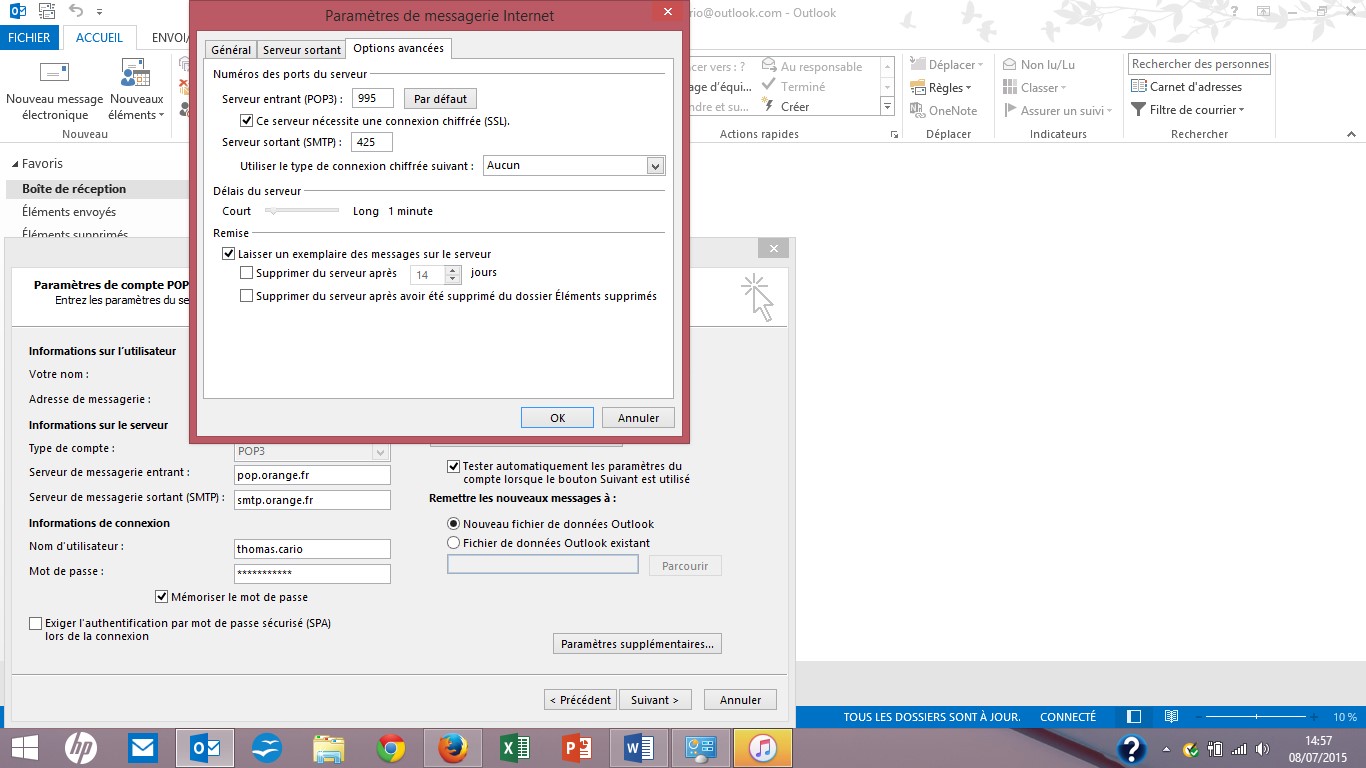This screenshot has width=1366, height=768.
Task: Select Fichier de données Outlook existant
Action: (x=454, y=543)
